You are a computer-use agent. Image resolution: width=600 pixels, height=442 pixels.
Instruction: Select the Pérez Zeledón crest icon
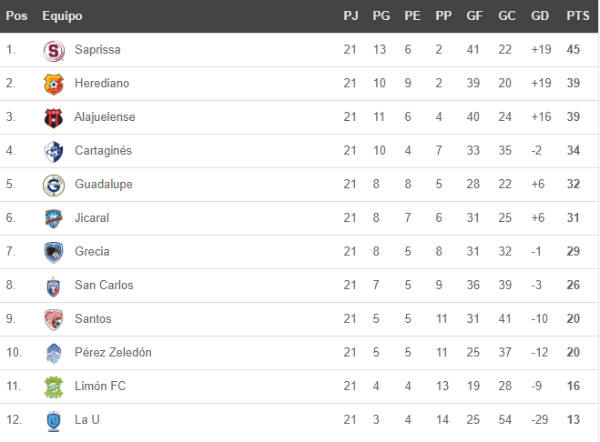pos(54,353)
